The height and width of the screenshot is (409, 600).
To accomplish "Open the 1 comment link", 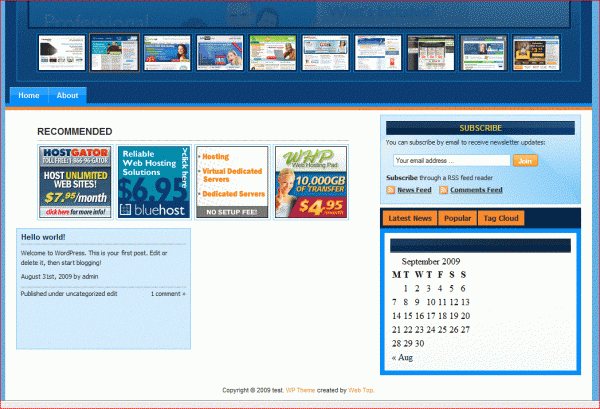I will point(168,294).
